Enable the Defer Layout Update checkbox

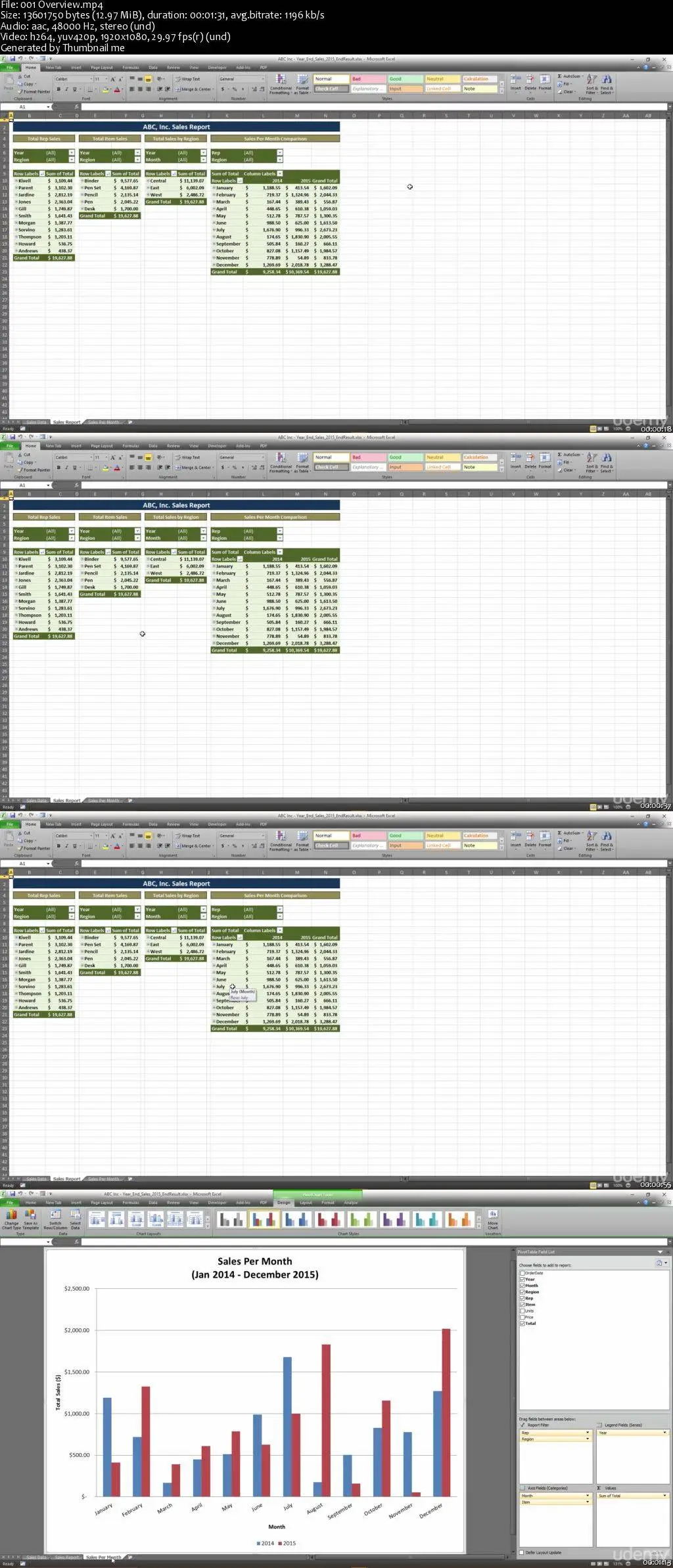click(522, 1552)
